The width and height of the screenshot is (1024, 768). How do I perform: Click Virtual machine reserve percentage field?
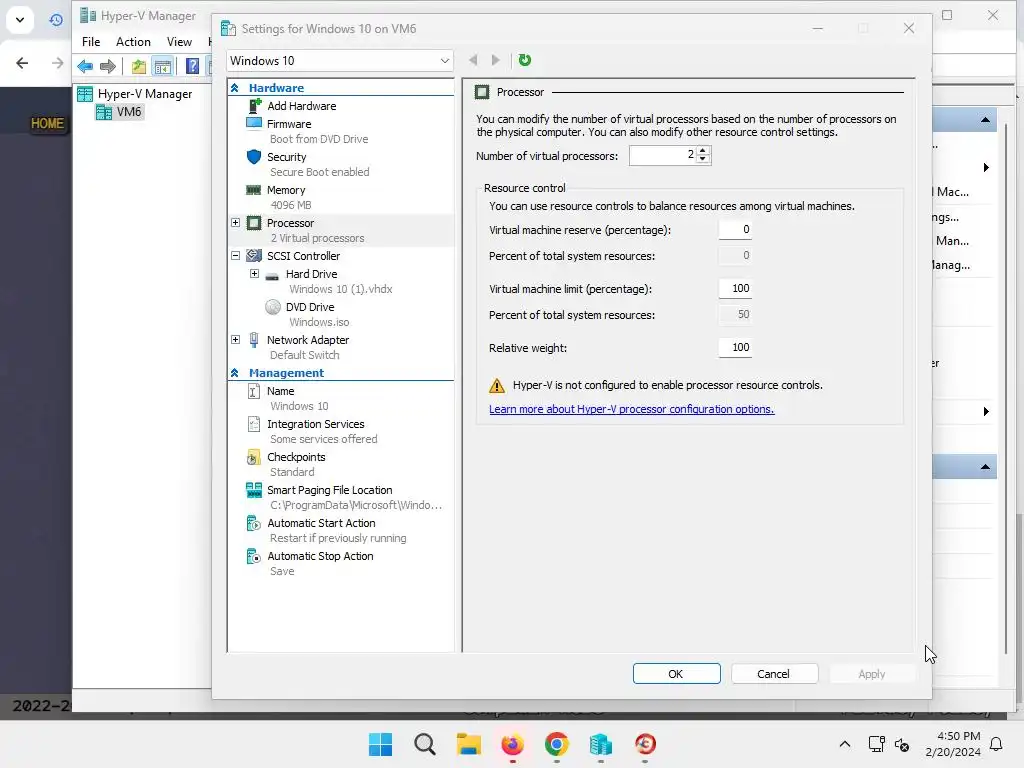(735, 230)
